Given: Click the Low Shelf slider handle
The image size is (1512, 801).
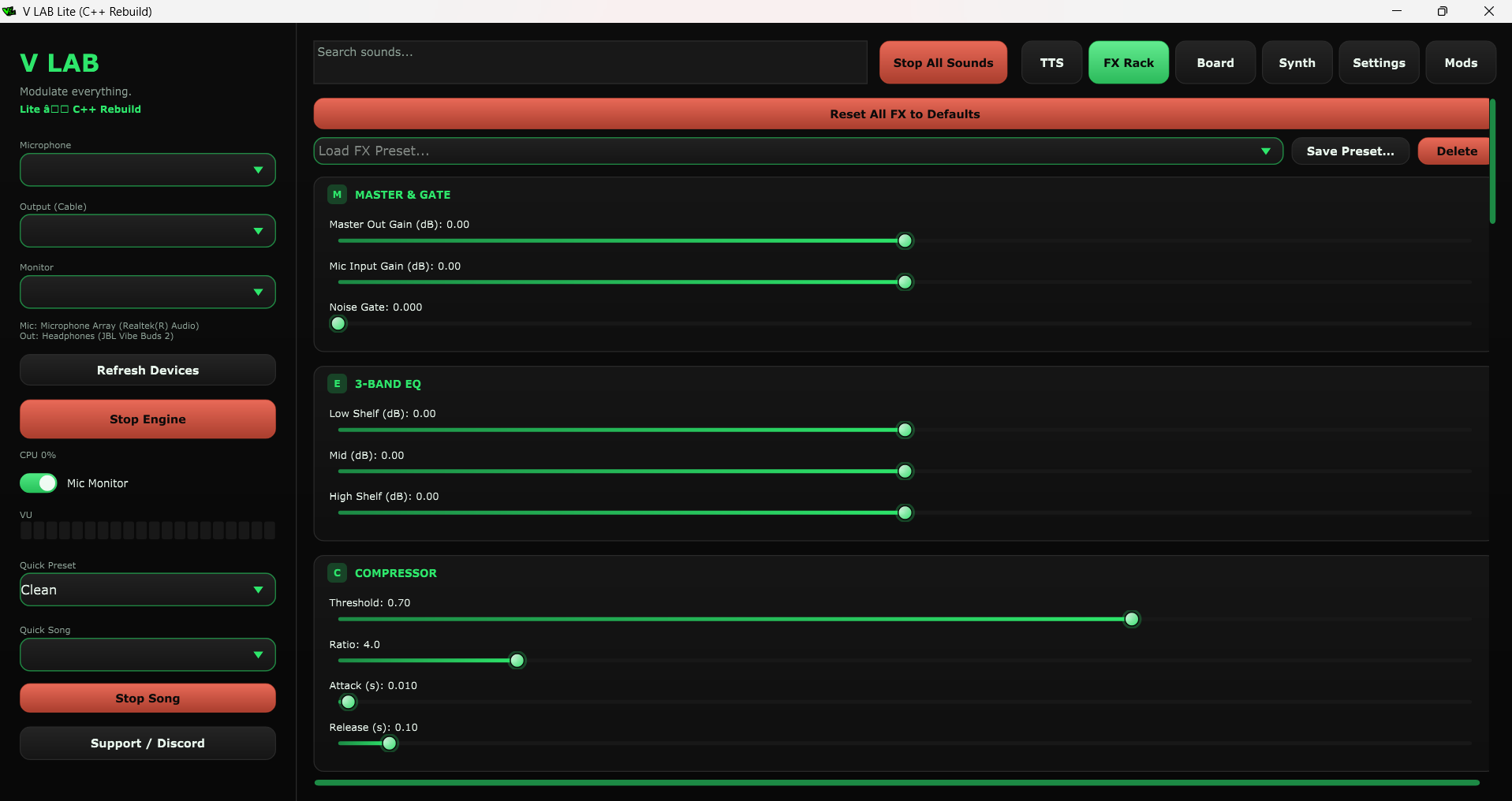Looking at the screenshot, I should [905, 430].
